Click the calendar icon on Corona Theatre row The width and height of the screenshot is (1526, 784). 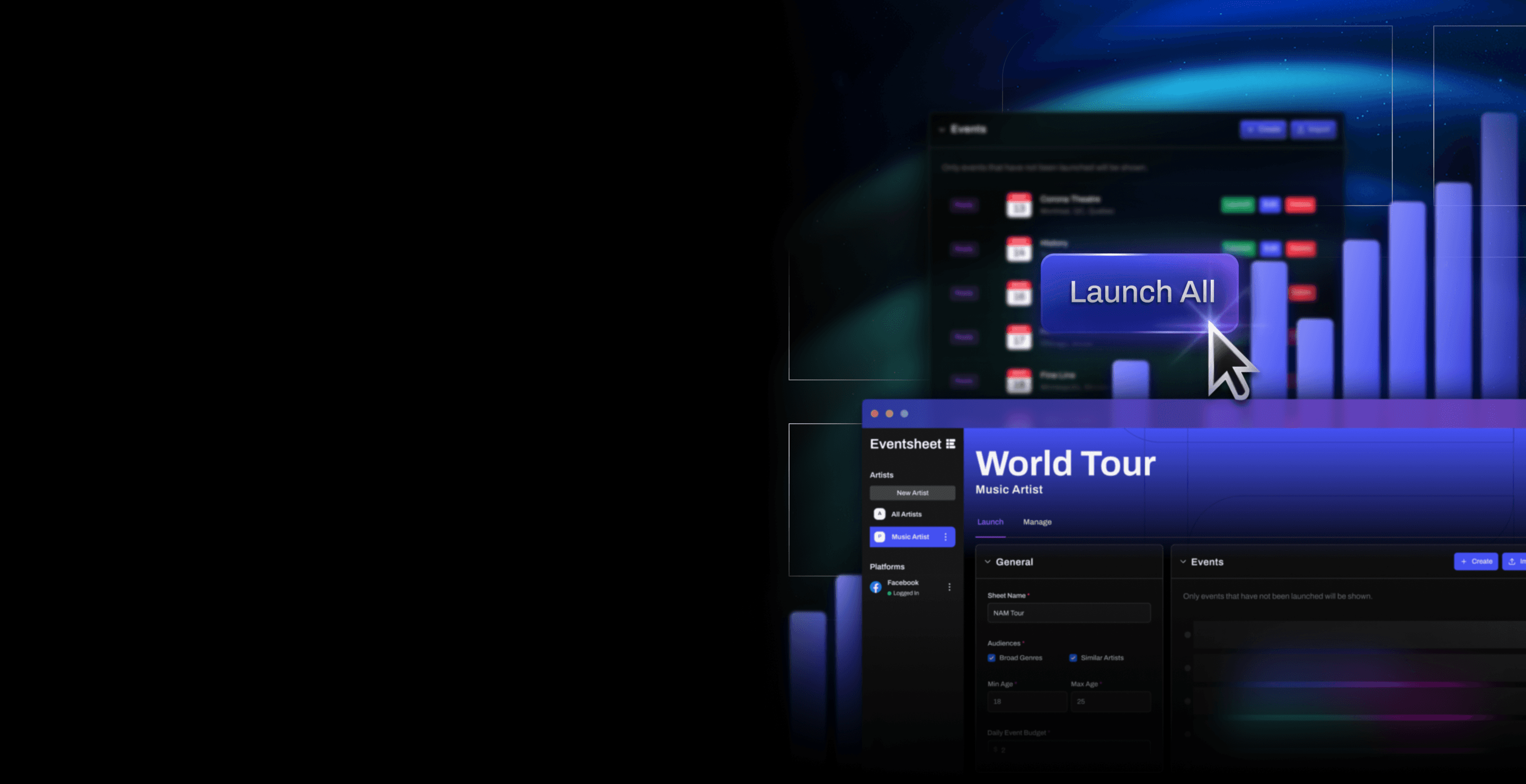(x=1019, y=205)
